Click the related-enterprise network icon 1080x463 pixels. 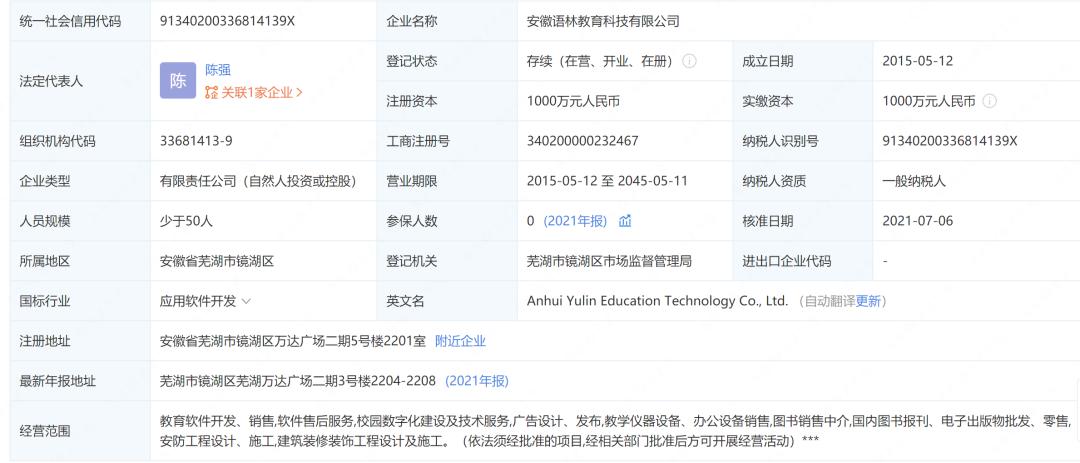[x=211, y=92]
